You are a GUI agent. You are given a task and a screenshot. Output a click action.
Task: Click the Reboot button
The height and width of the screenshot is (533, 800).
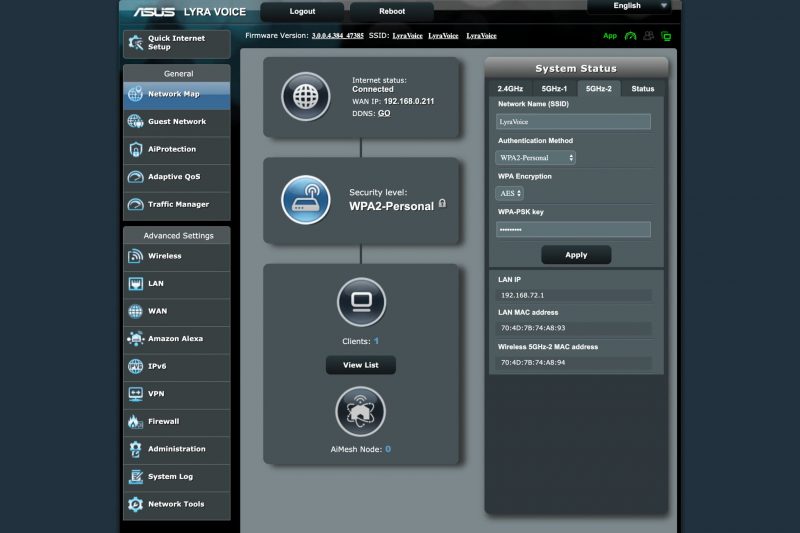pos(392,11)
